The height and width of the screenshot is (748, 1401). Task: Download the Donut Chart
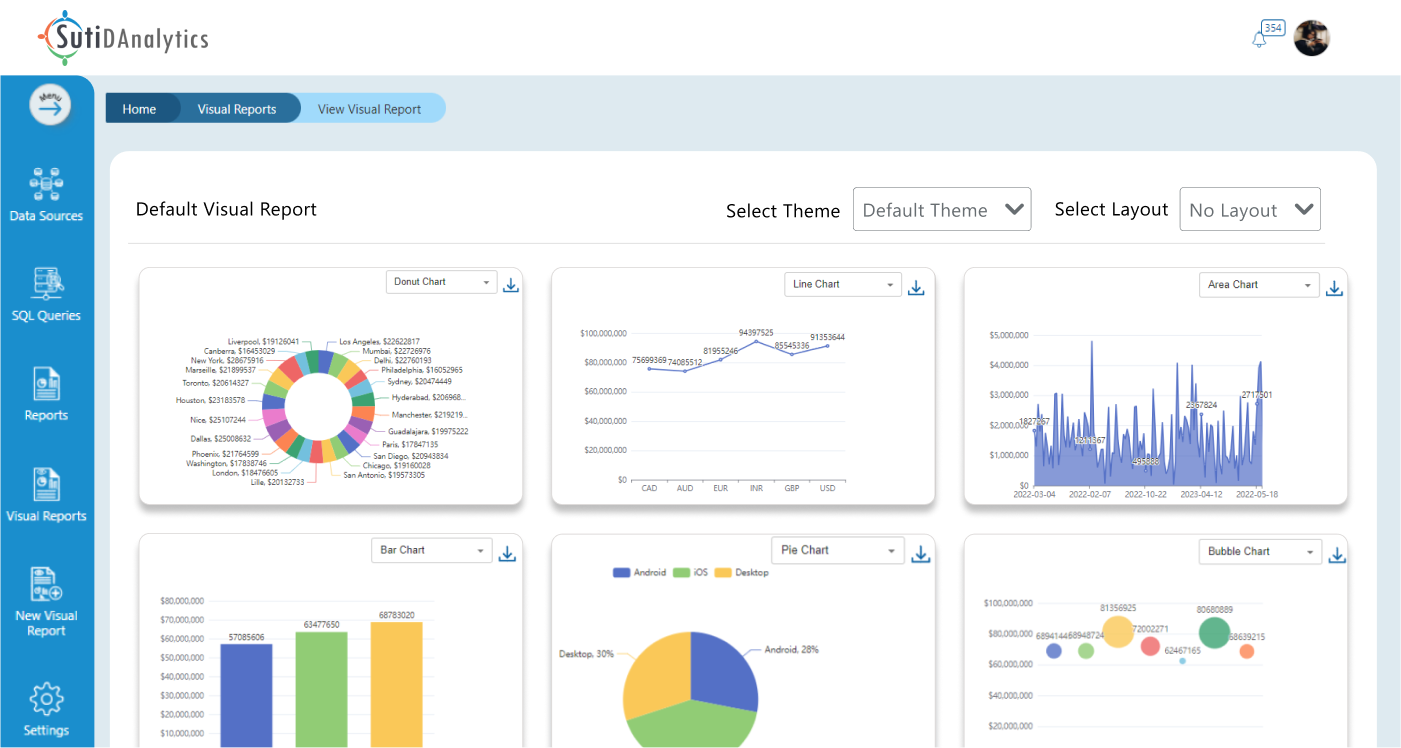511,285
